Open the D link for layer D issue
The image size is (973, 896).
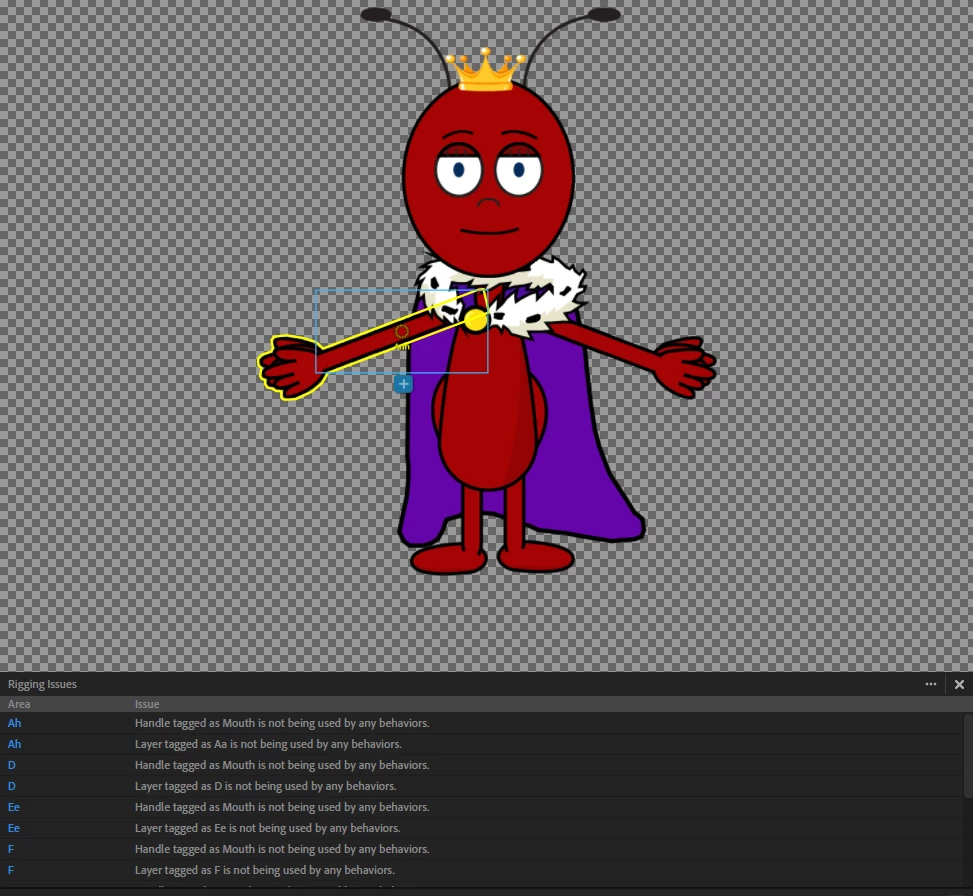coord(12,786)
